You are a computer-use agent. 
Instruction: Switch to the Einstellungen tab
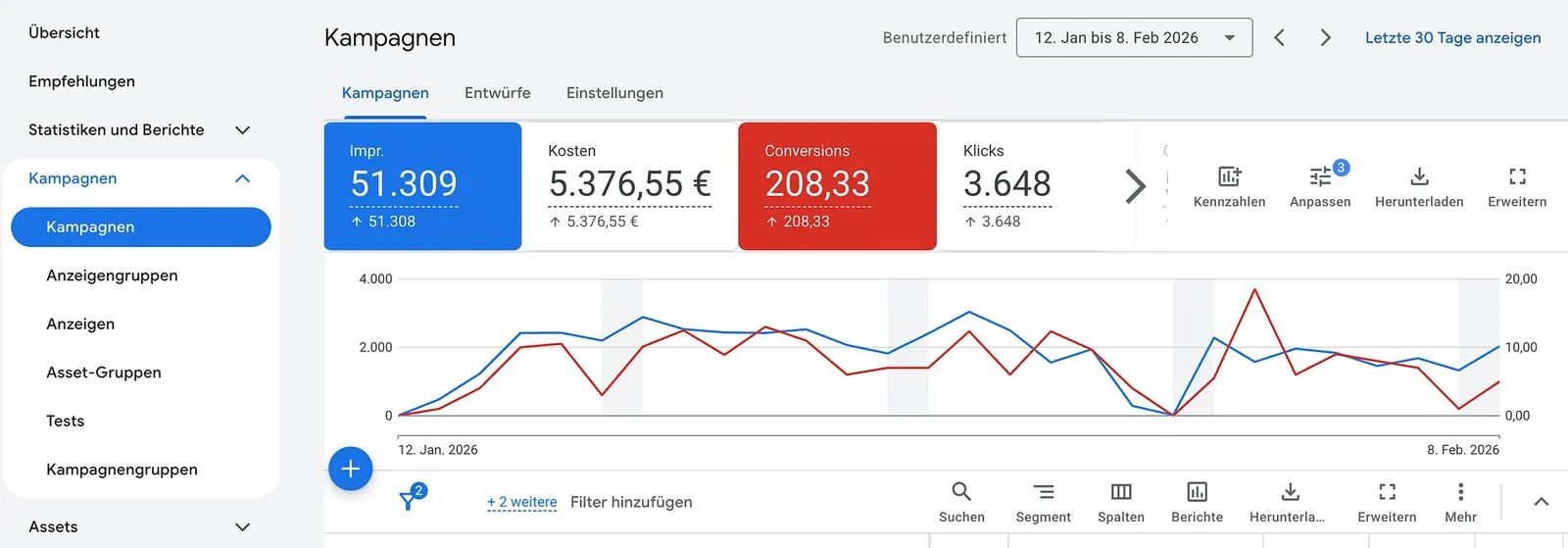click(614, 93)
